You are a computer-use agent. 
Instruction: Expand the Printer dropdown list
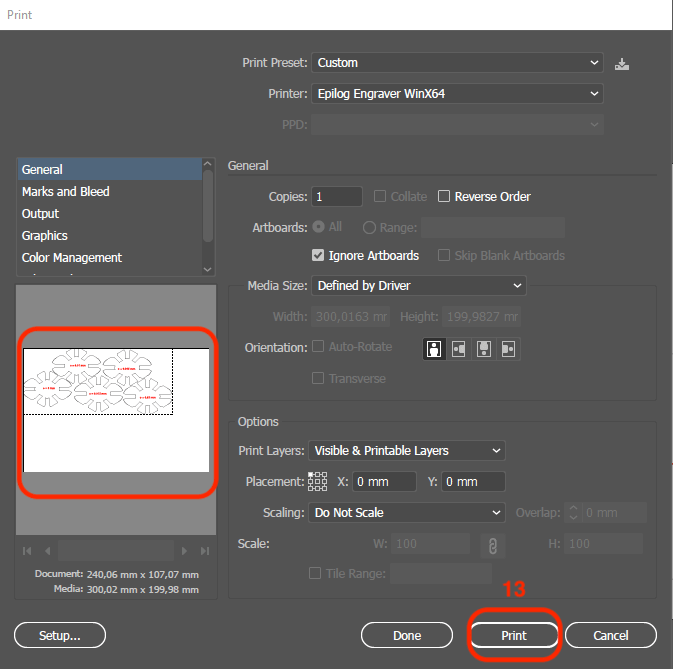457,94
